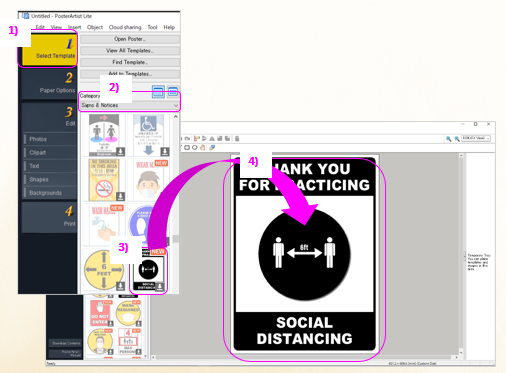Select step 1 Select Template
The image size is (506, 373).
49,49
